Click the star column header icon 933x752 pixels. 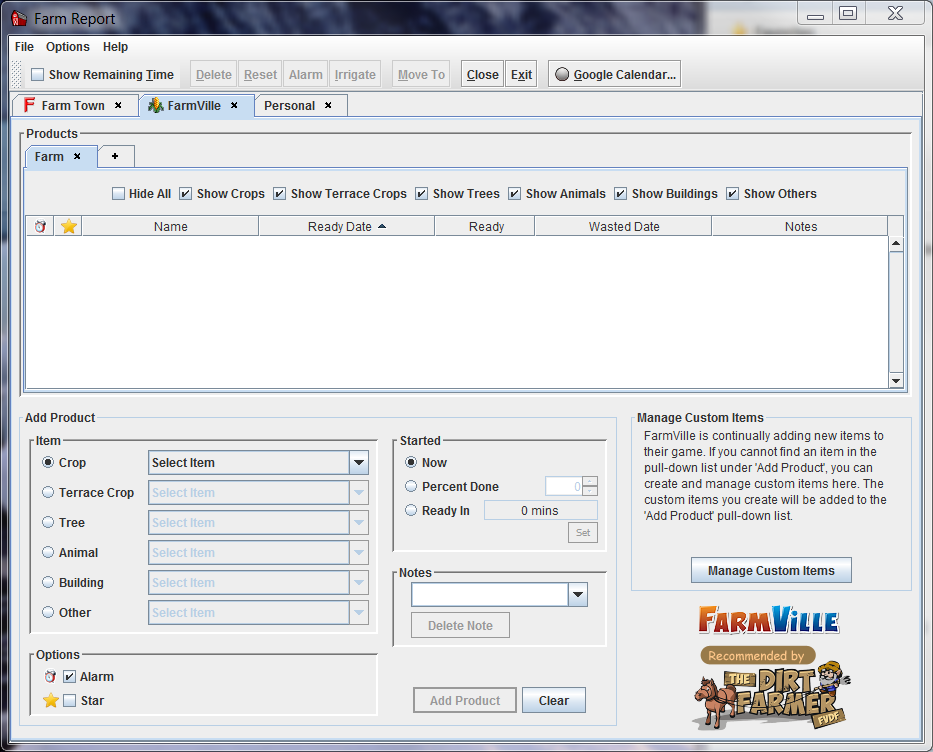click(69, 227)
